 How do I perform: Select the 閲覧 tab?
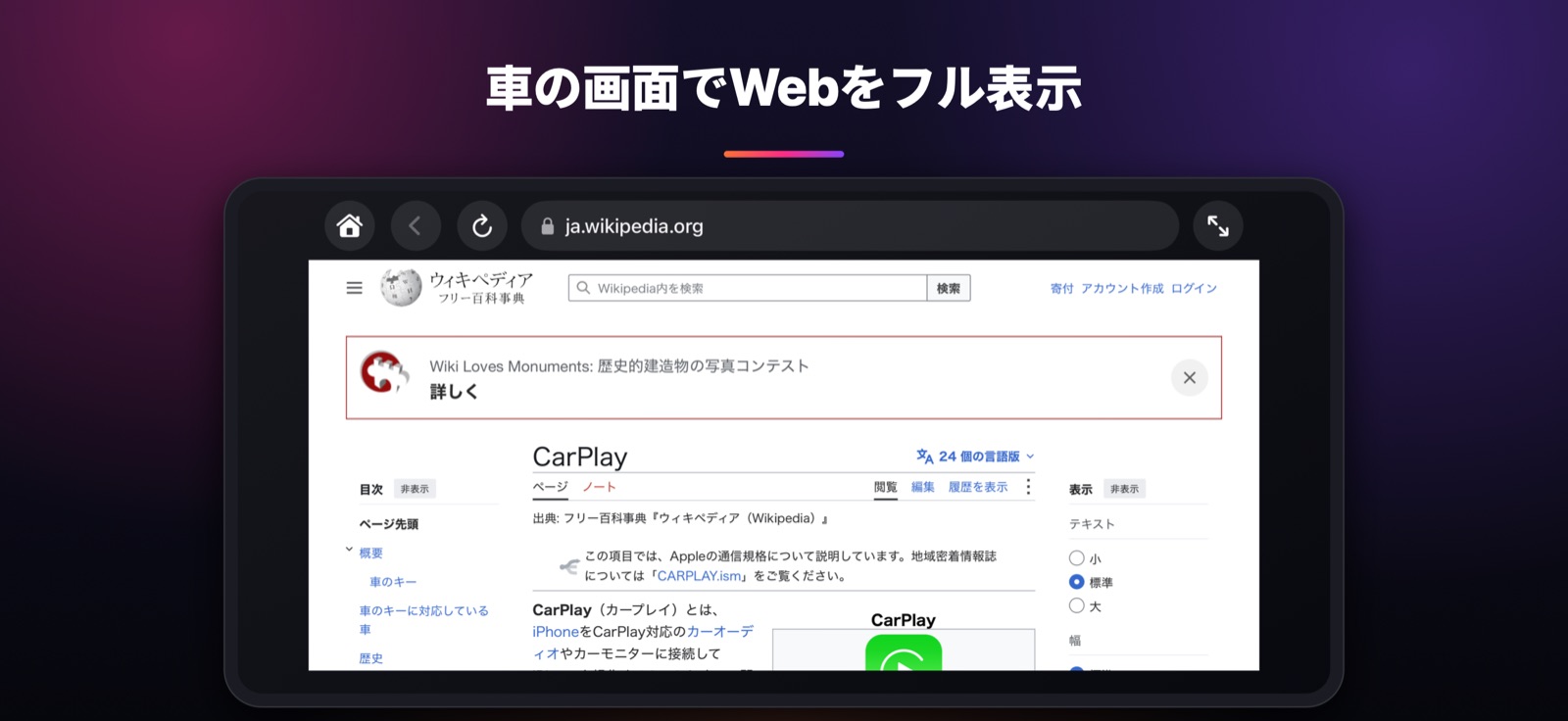[886, 487]
